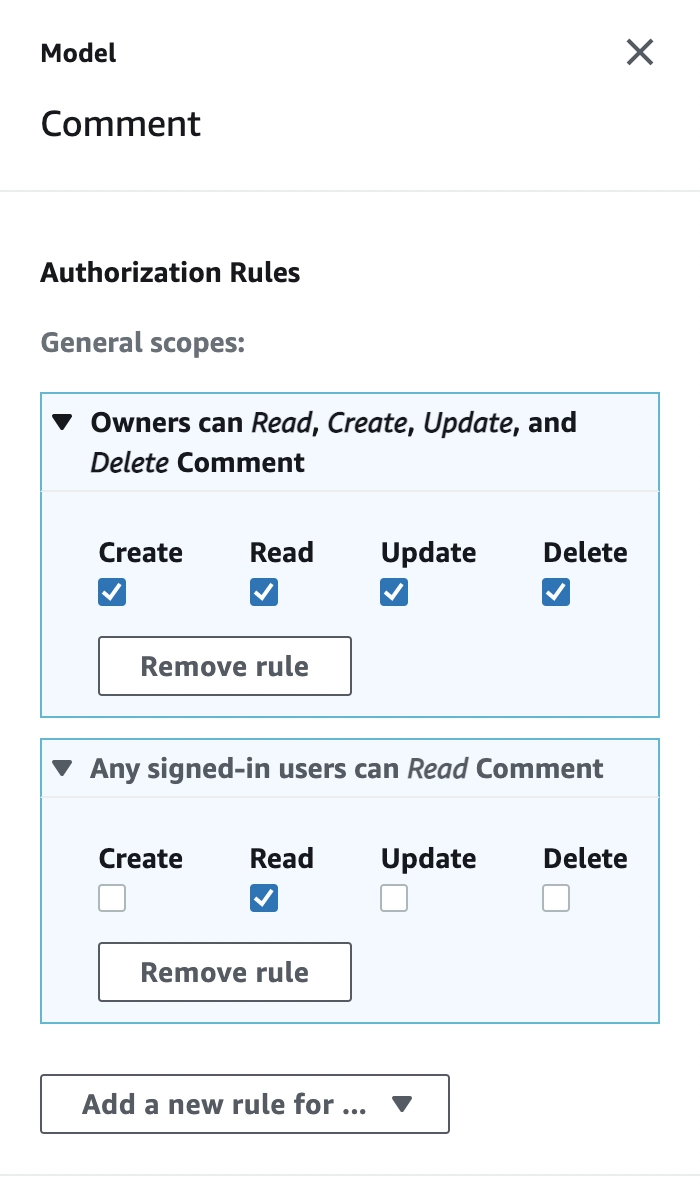Disable Delete permission for Owners

coord(556,593)
